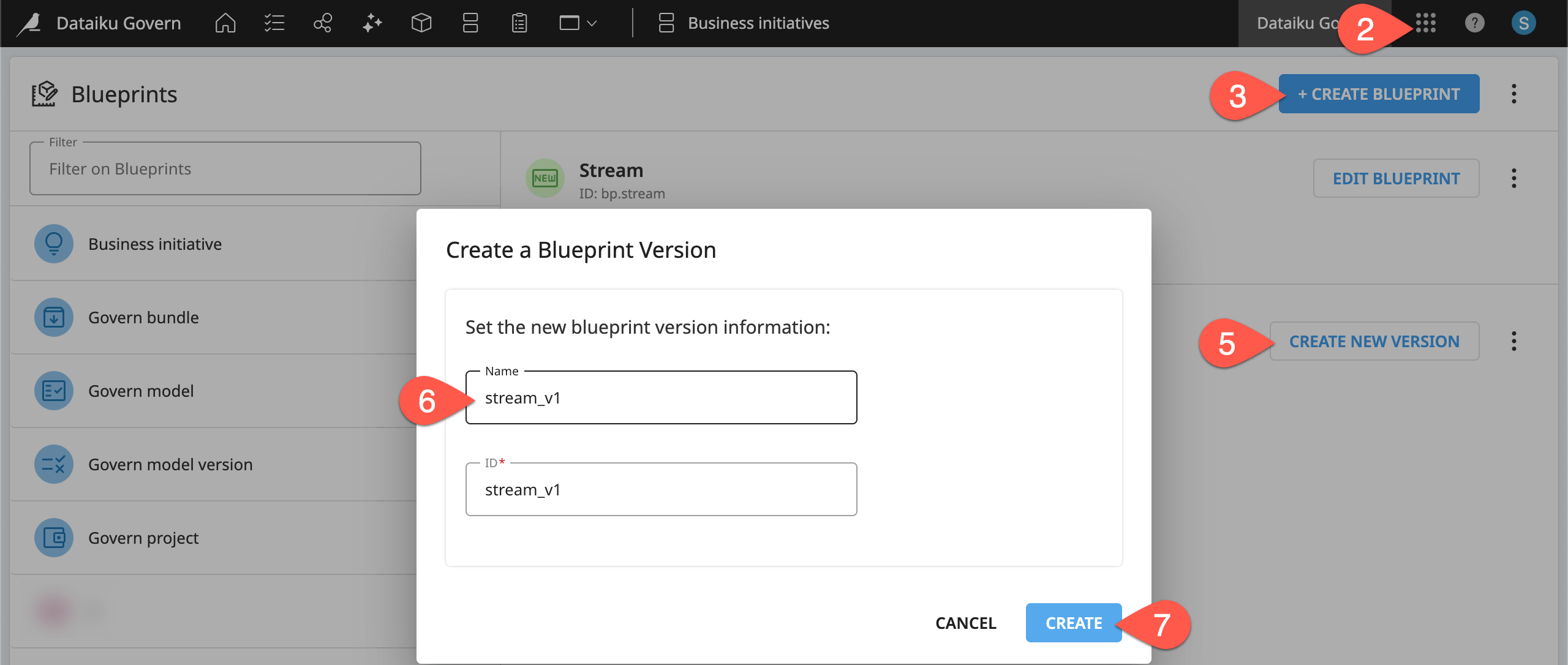Open the three-dot menu beside Edit Blueprint
1568x665 pixels.
point(1515,178)
